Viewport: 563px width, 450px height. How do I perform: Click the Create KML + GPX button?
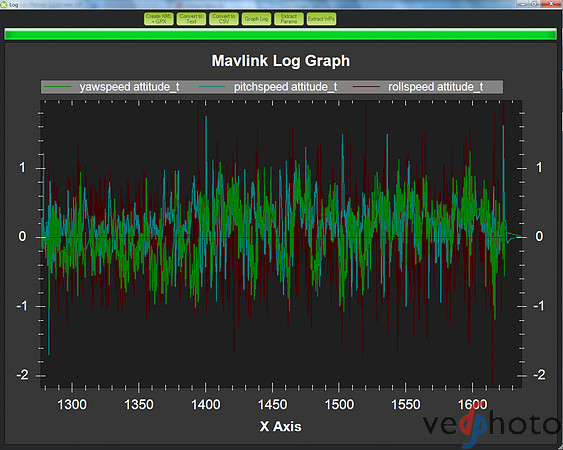[159, 19]
